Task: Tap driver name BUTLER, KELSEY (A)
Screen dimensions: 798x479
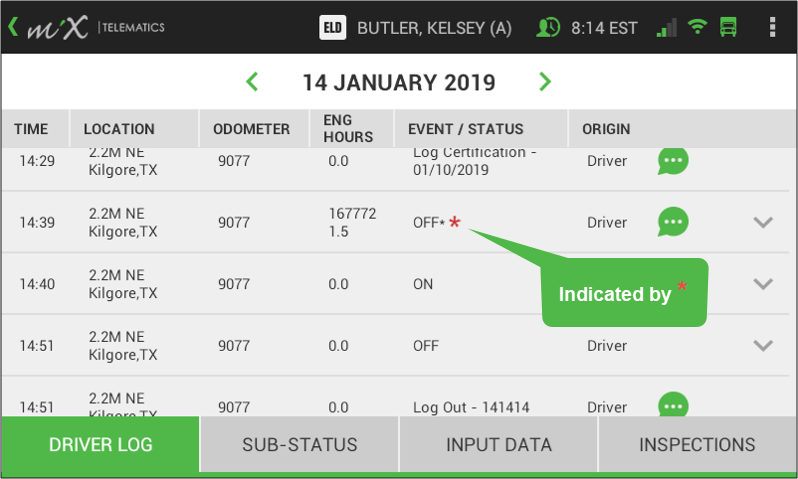Action: [434, 28]
